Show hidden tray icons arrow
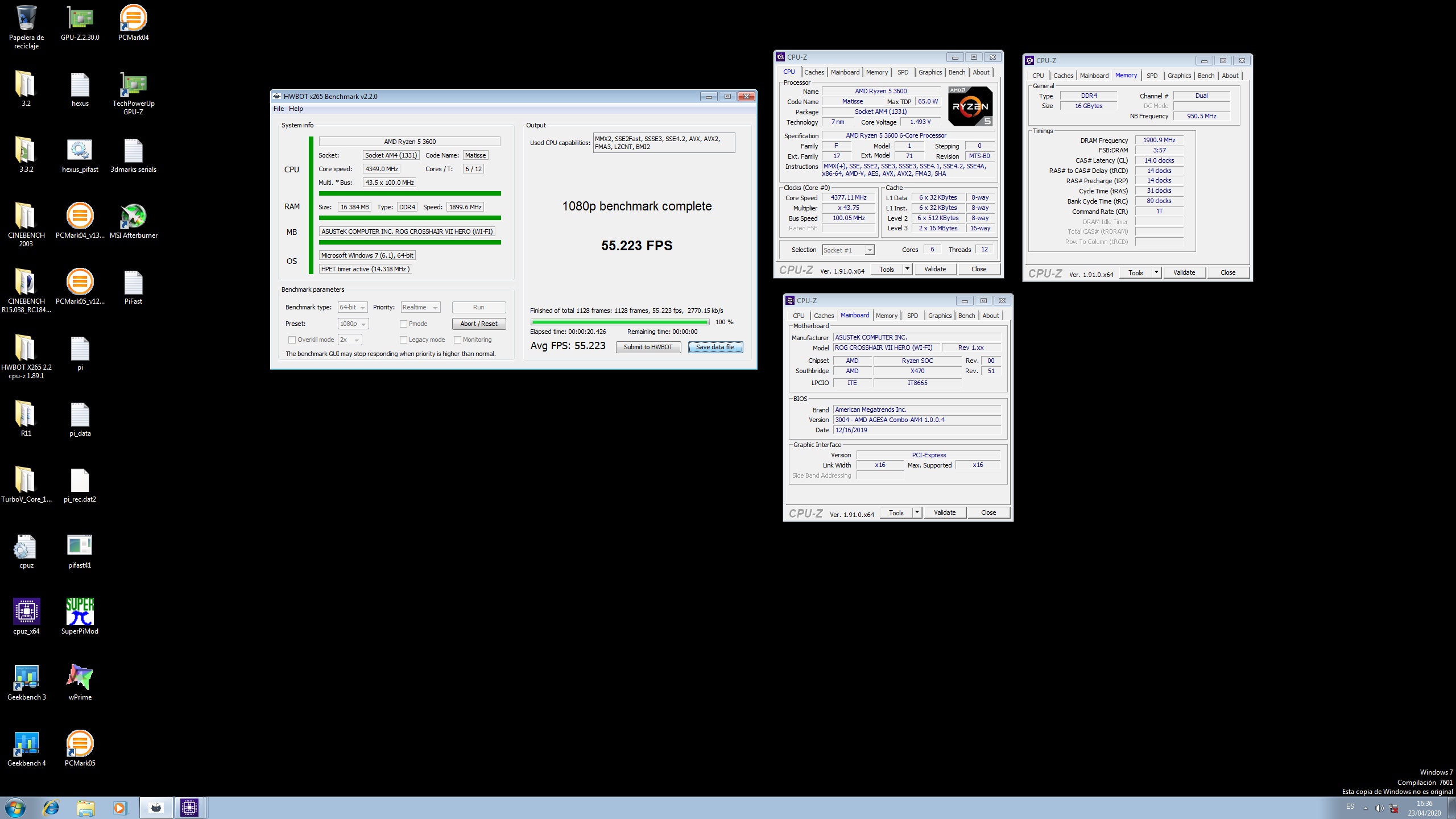This screenshot has width=1456, height=819. 1366,808
